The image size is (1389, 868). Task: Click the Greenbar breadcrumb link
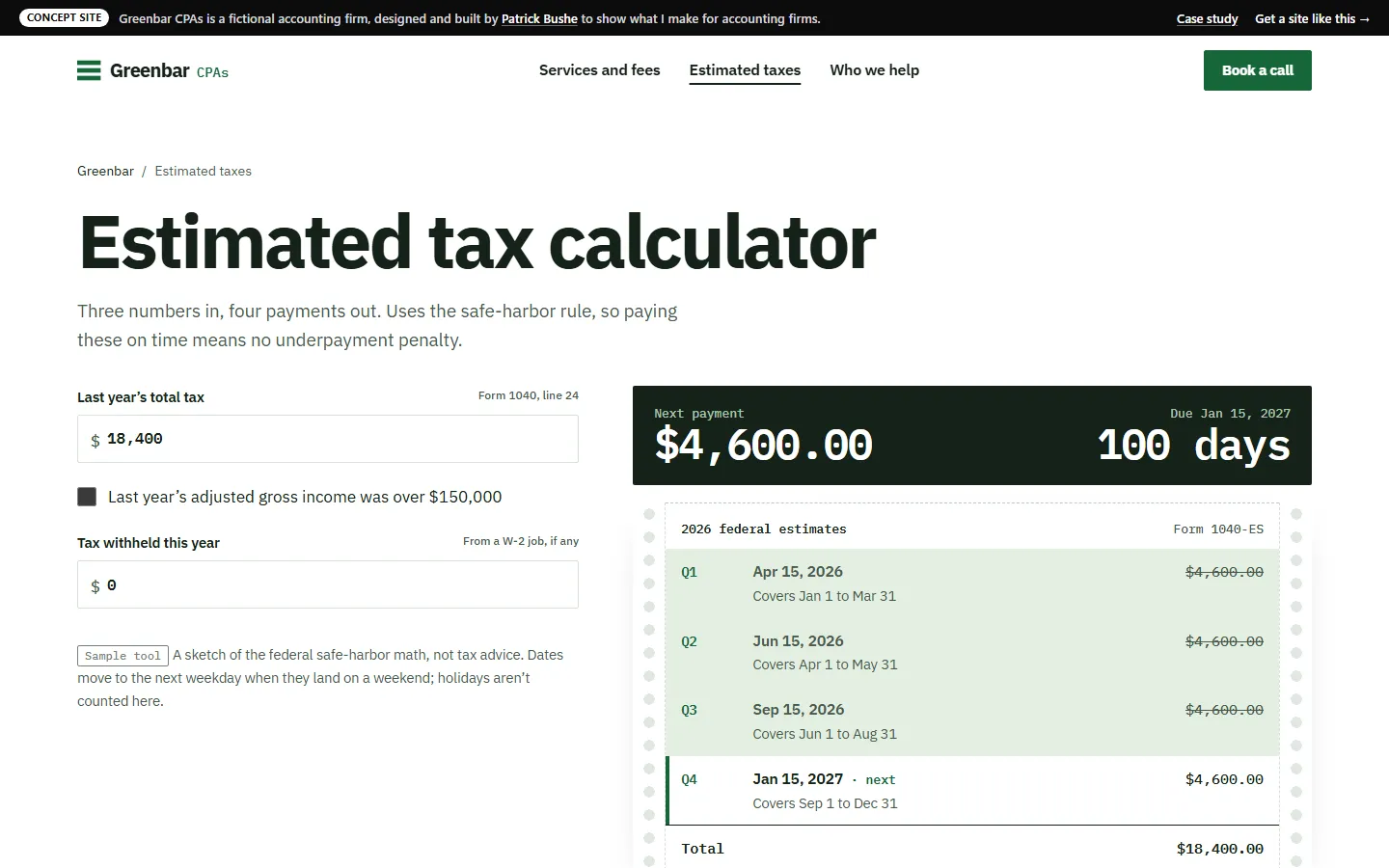point(105,171)
